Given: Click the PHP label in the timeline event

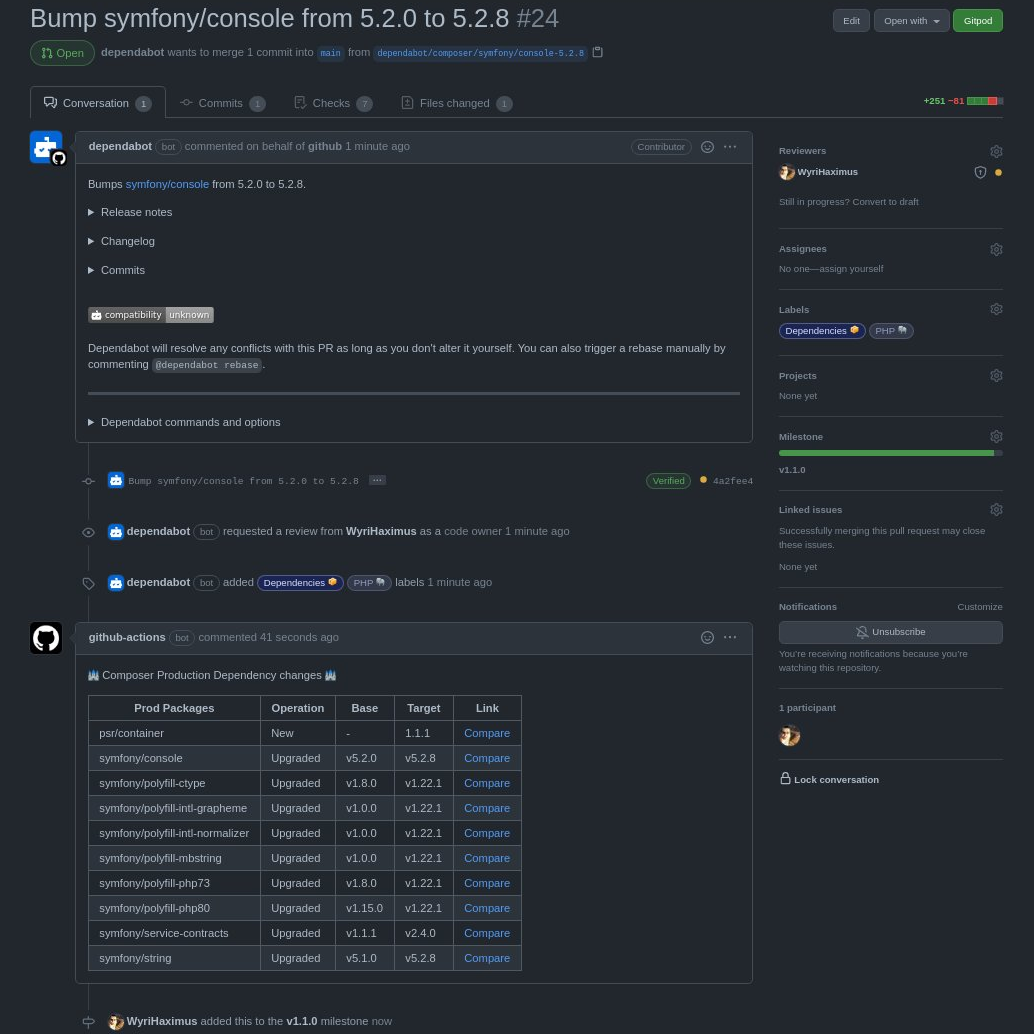Looking at the screenshot, I should 369,583.
